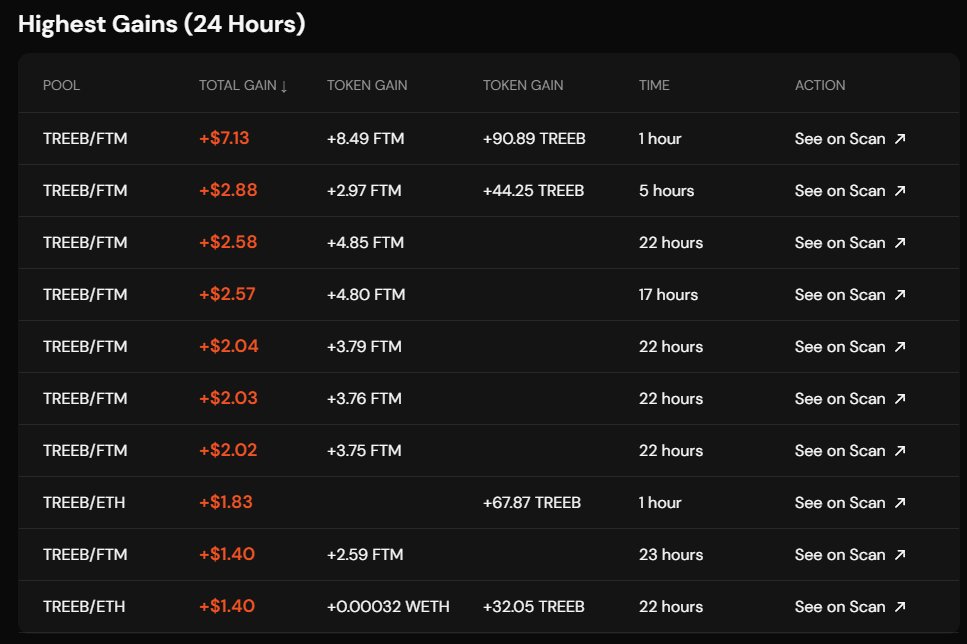This screenshot has width=967, height=644.
Task: Click the +0.00032 WETH token gain
Action: click(389, 606)
